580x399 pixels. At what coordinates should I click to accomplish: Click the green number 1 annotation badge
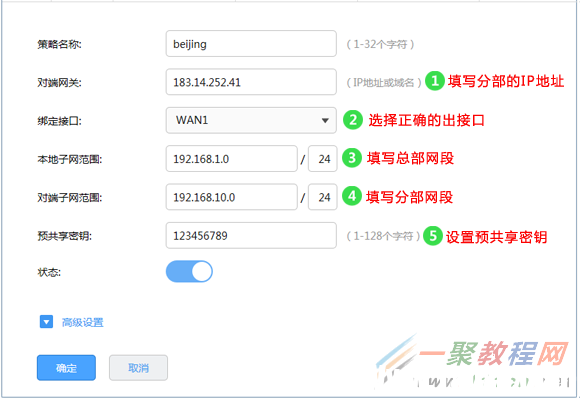(435, 81)
